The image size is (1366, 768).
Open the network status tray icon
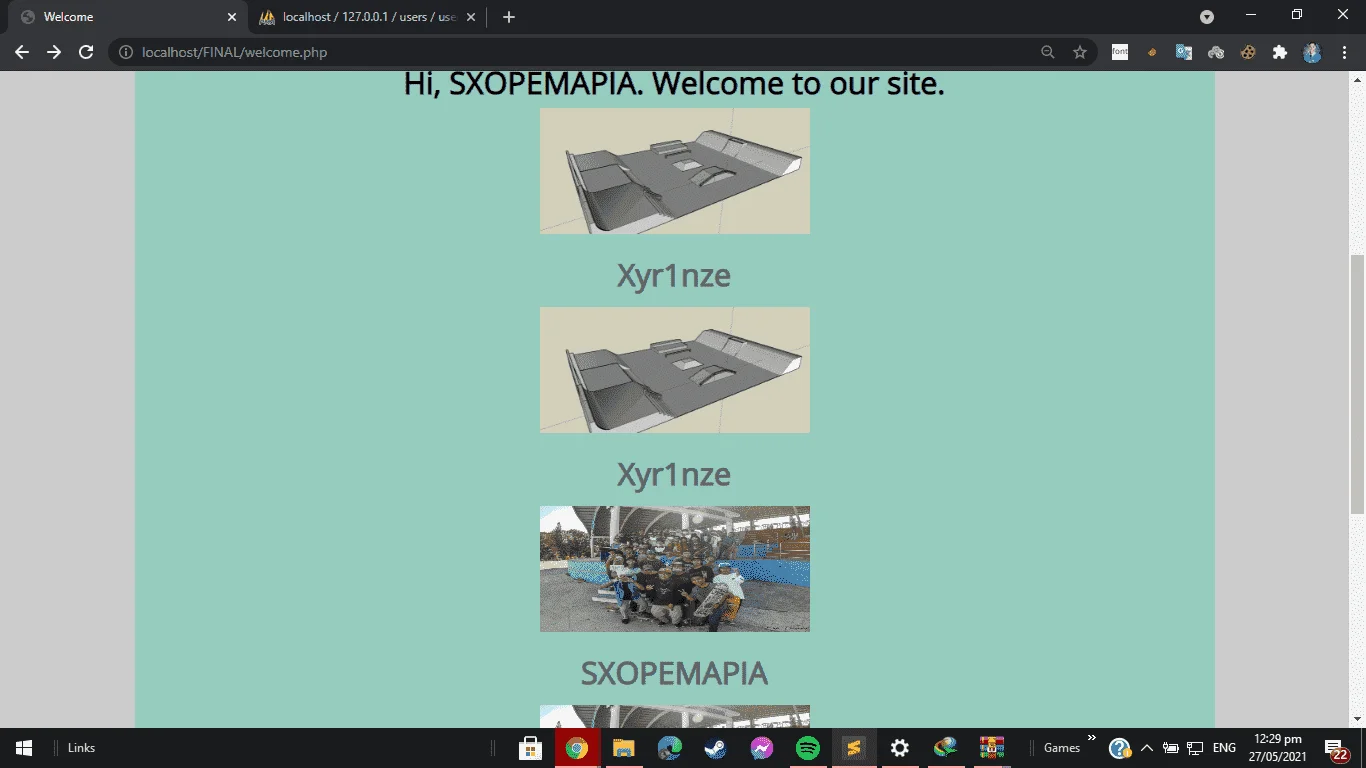(x=1195, y=748)
